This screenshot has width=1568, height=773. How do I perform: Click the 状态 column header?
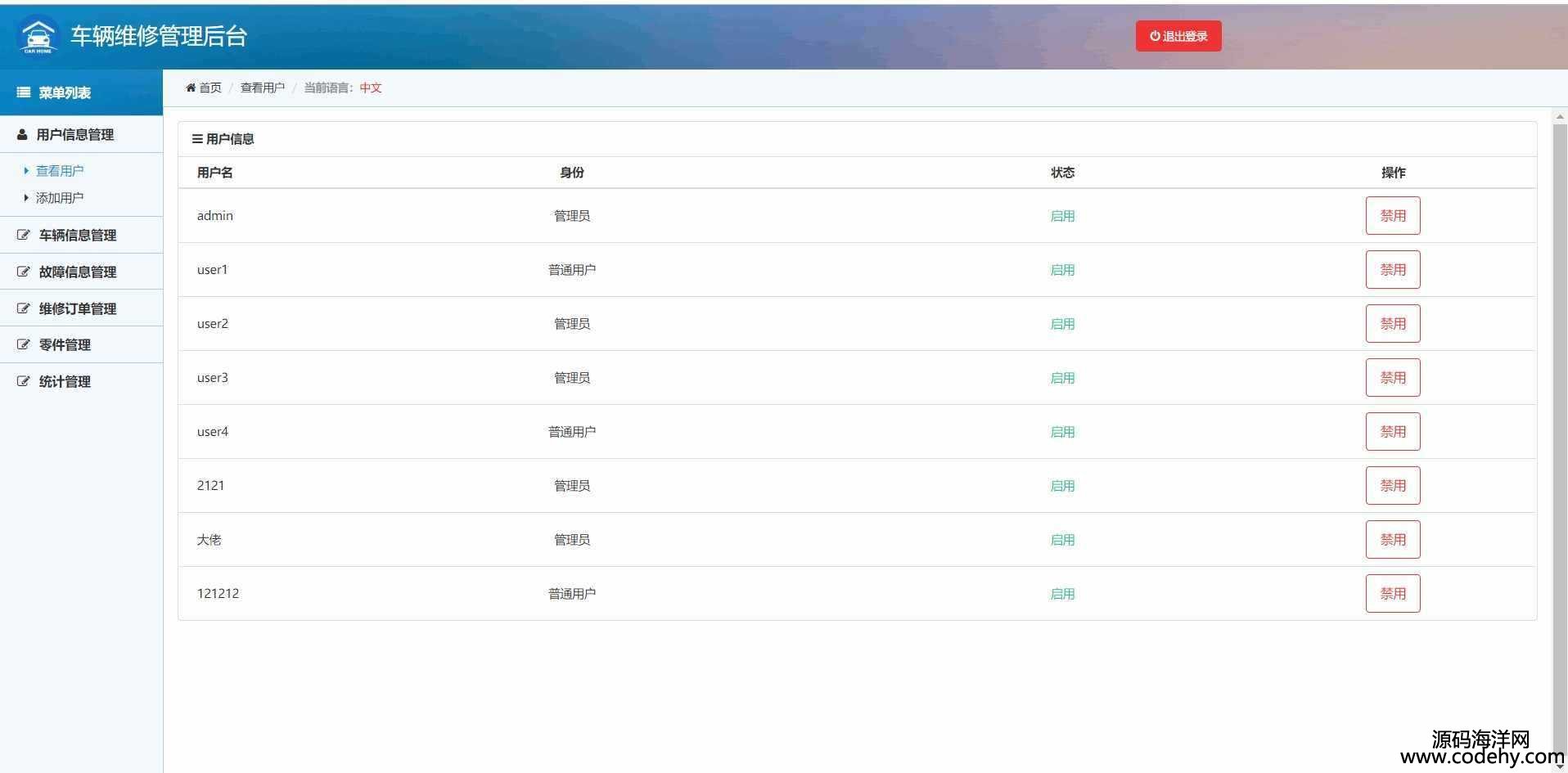pos(1062,173)
